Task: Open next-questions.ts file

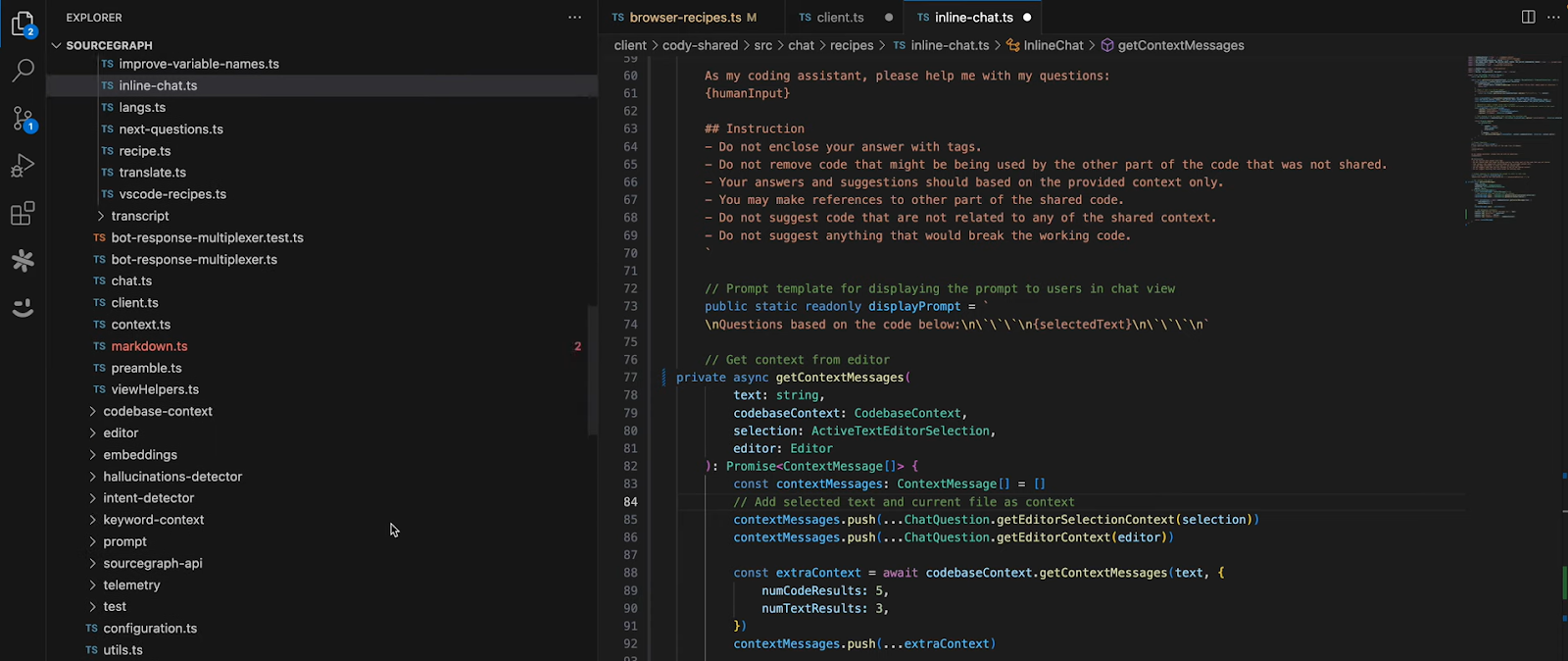Action: point(321,128)
